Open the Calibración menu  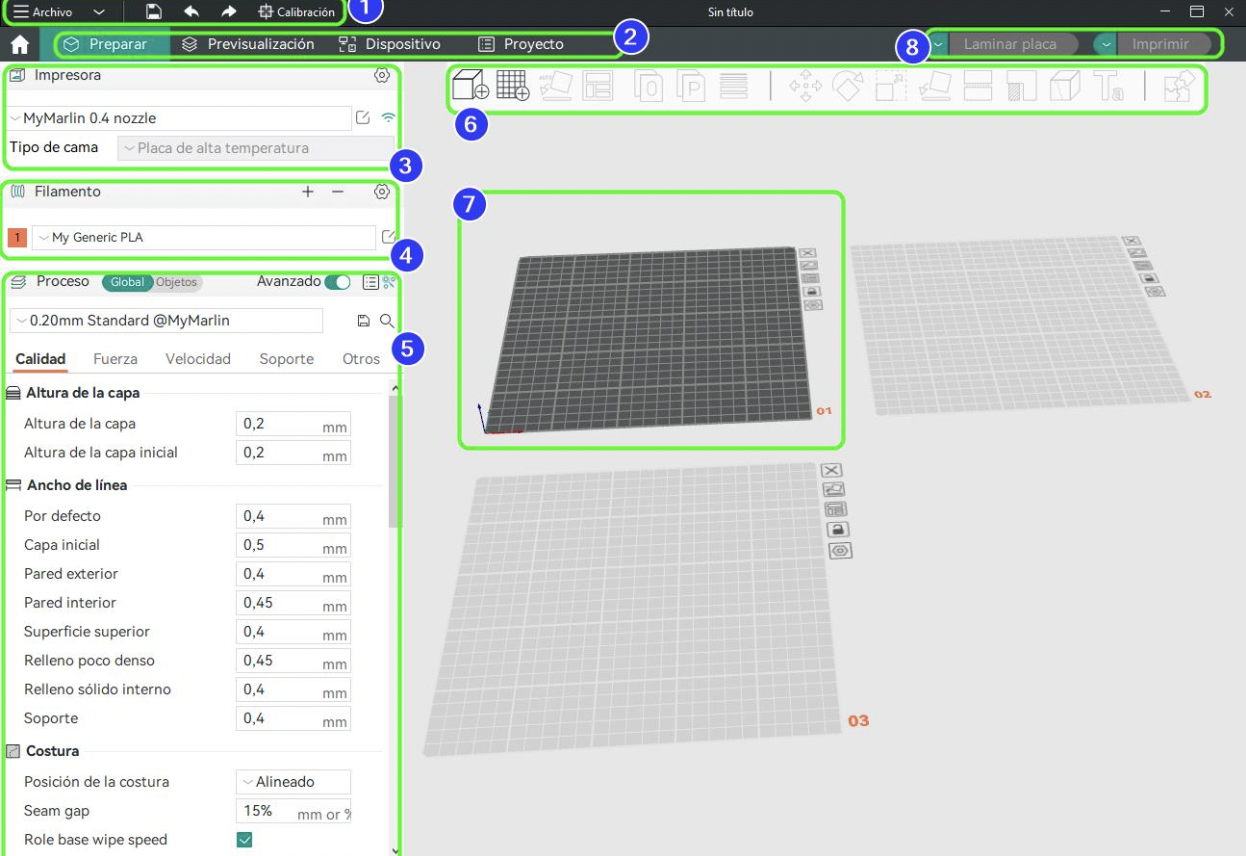pos(296,12)
